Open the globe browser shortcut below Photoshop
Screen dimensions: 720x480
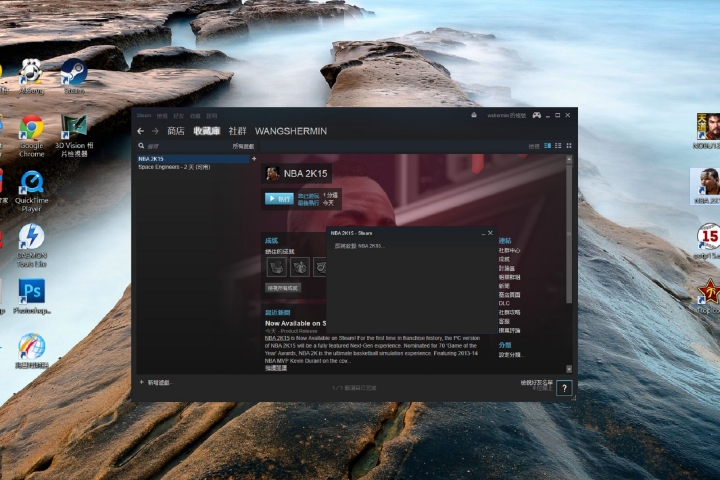tap(31, 351)
